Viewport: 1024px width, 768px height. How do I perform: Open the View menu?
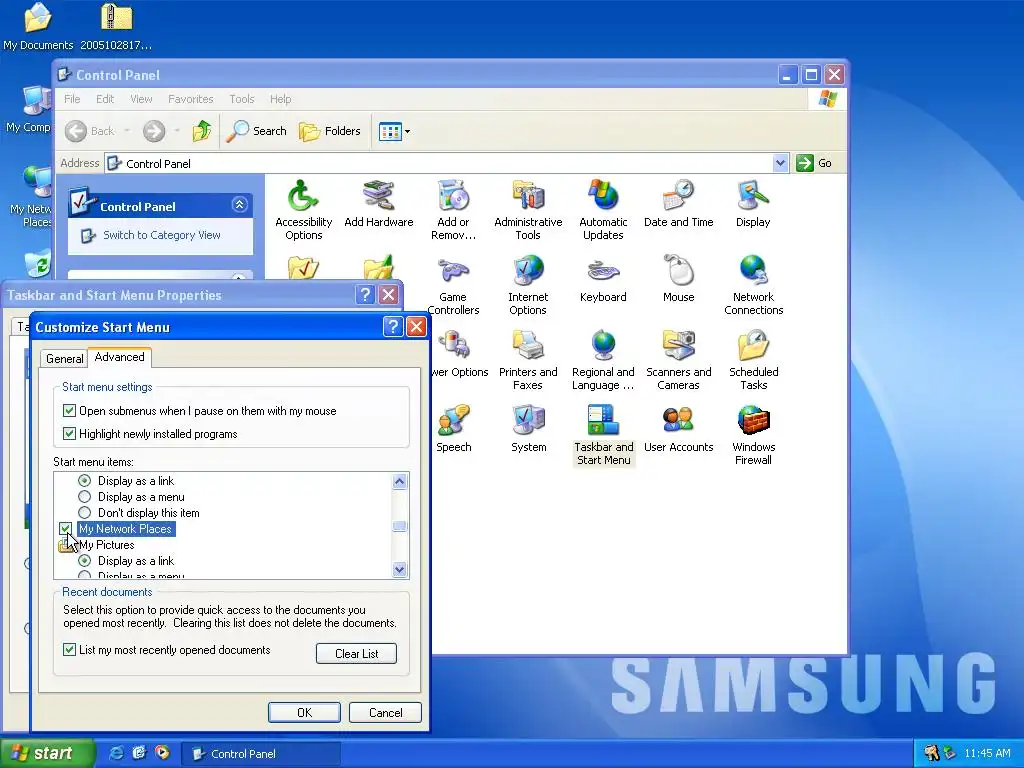pyautogui.click(x=141, y=99)
